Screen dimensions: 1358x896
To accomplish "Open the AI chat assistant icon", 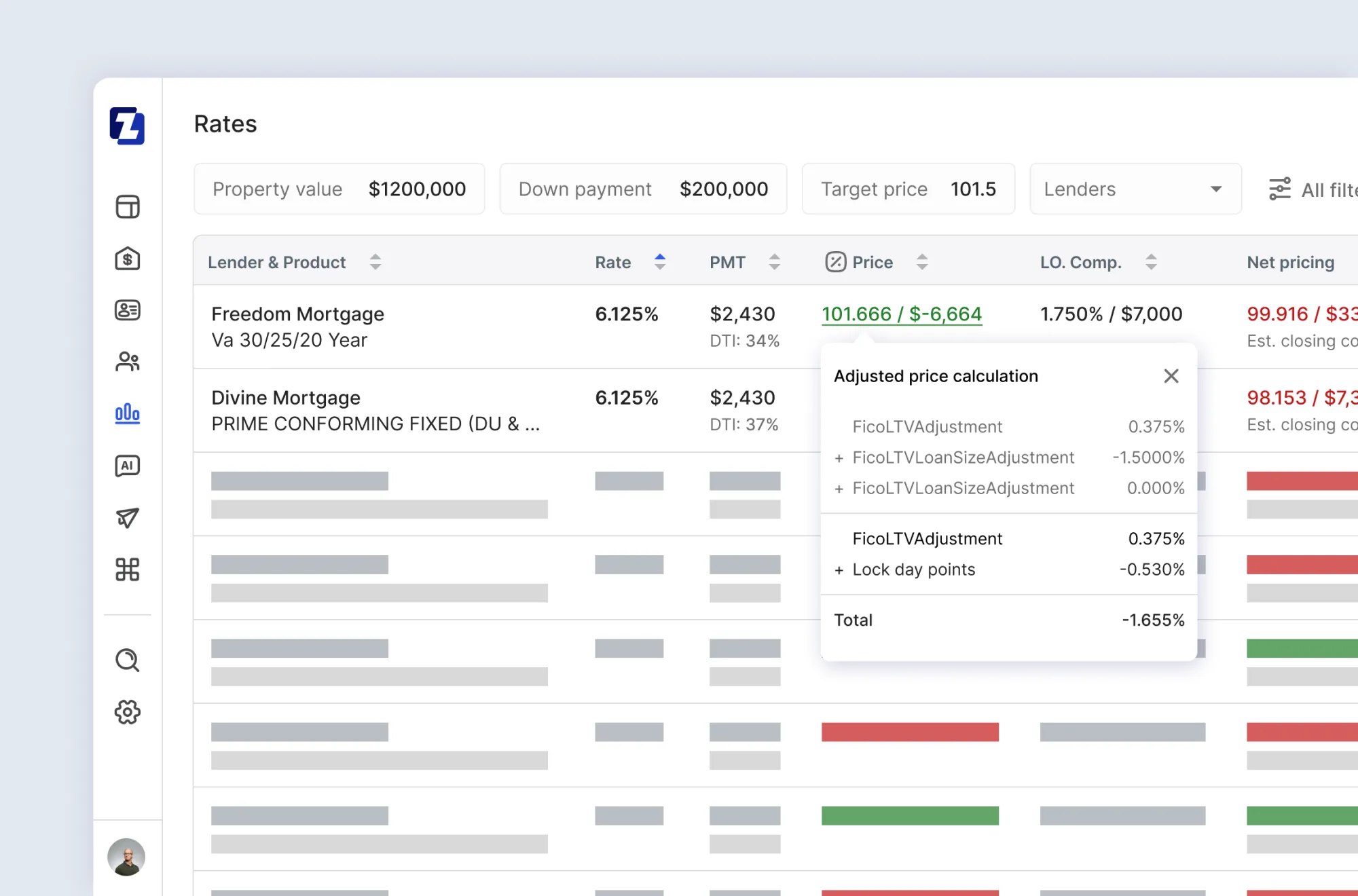I will click(127, 466).
